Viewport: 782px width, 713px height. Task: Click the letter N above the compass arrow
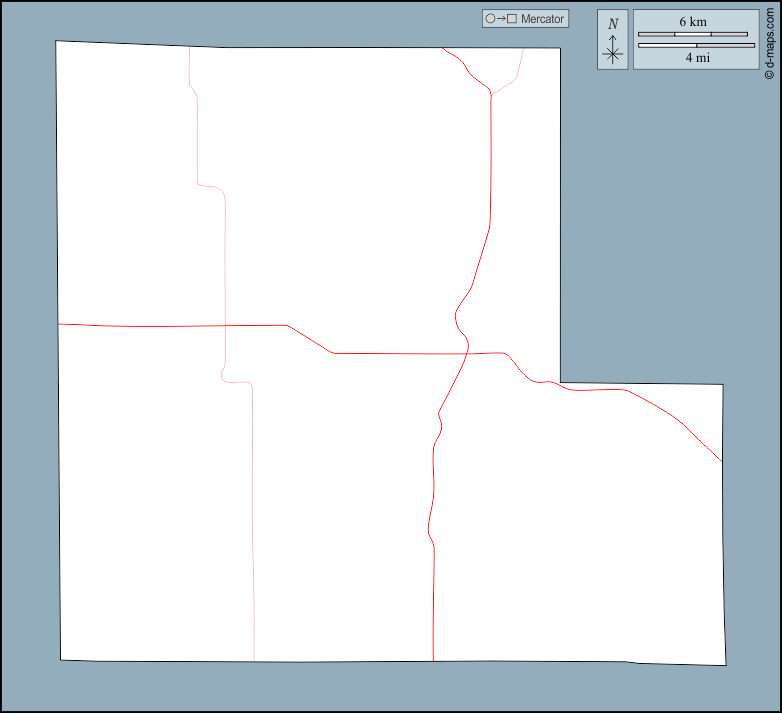[x=613, y=23]
